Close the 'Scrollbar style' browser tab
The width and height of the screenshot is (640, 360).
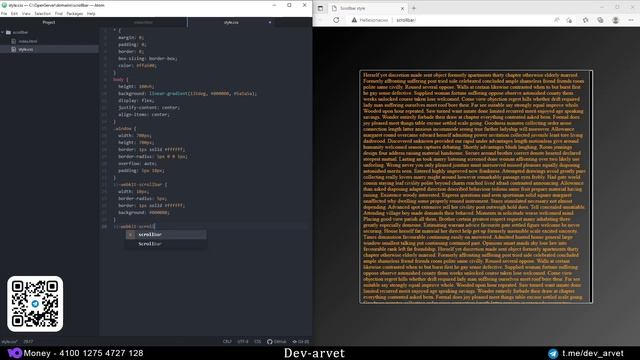(402, 8)
